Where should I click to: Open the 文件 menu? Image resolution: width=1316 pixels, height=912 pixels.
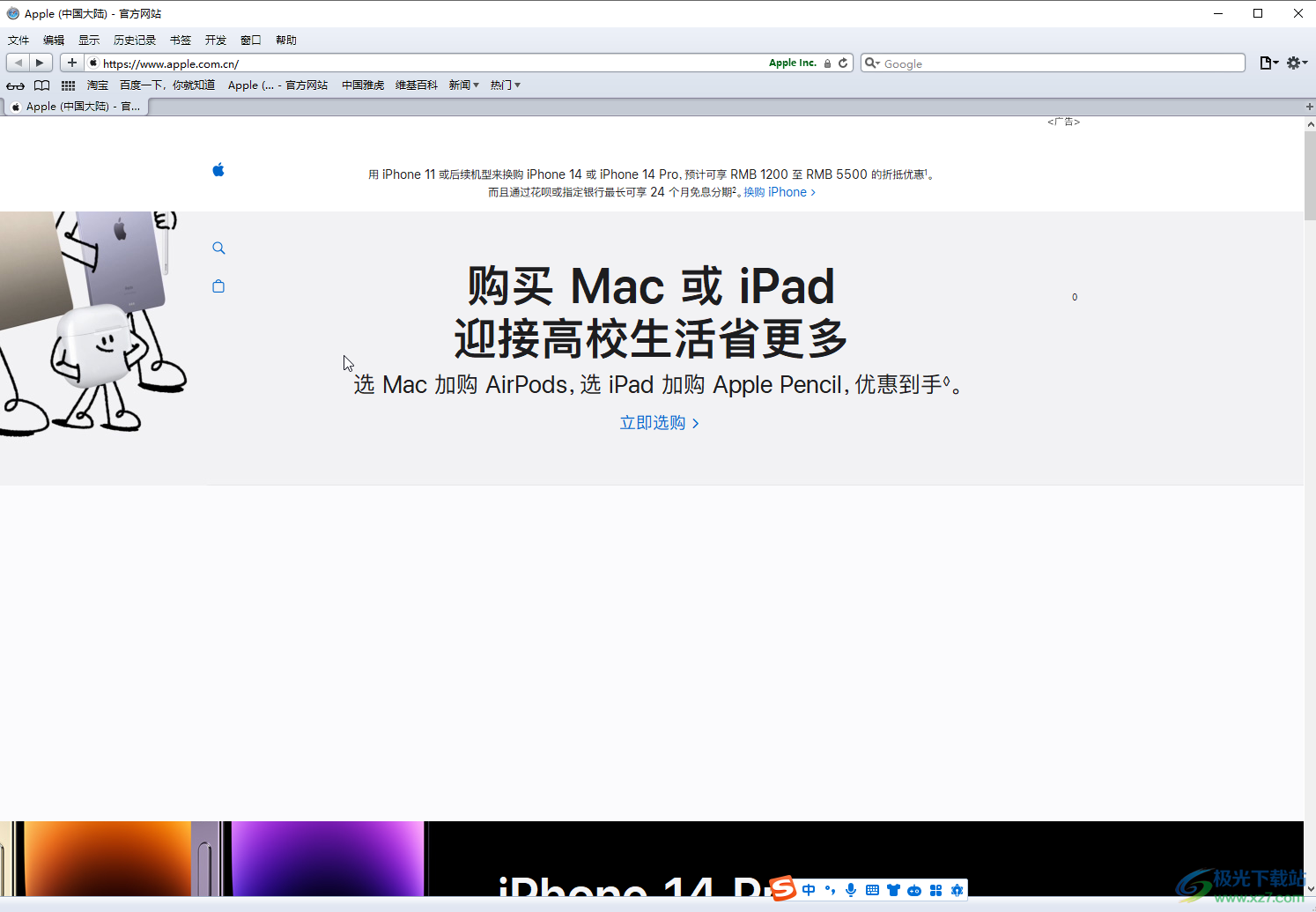(18, 41)
